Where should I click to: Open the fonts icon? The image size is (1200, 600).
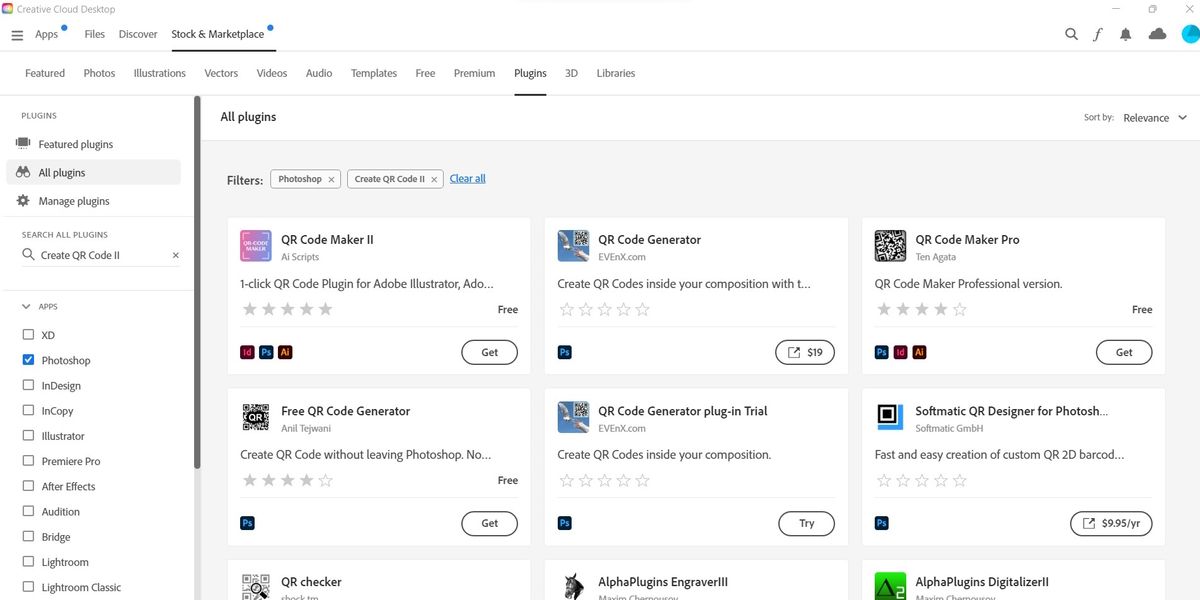coord(1098,34)
